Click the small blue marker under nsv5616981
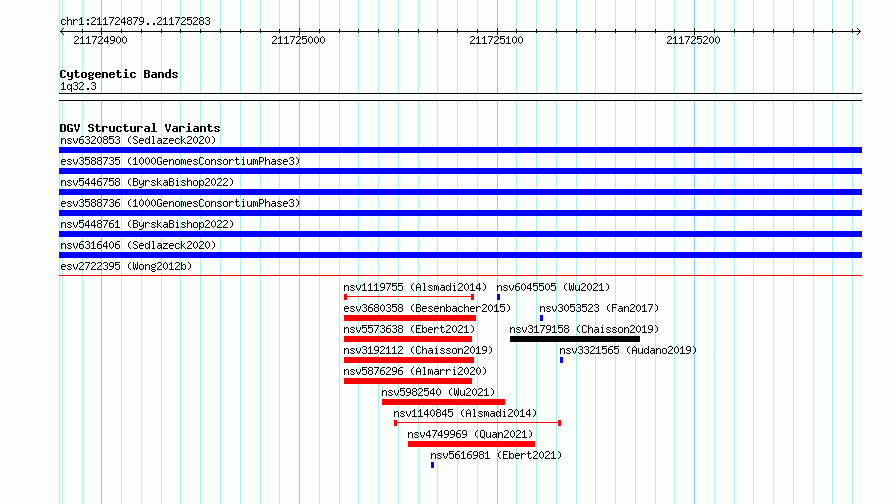 click(433, 465)
